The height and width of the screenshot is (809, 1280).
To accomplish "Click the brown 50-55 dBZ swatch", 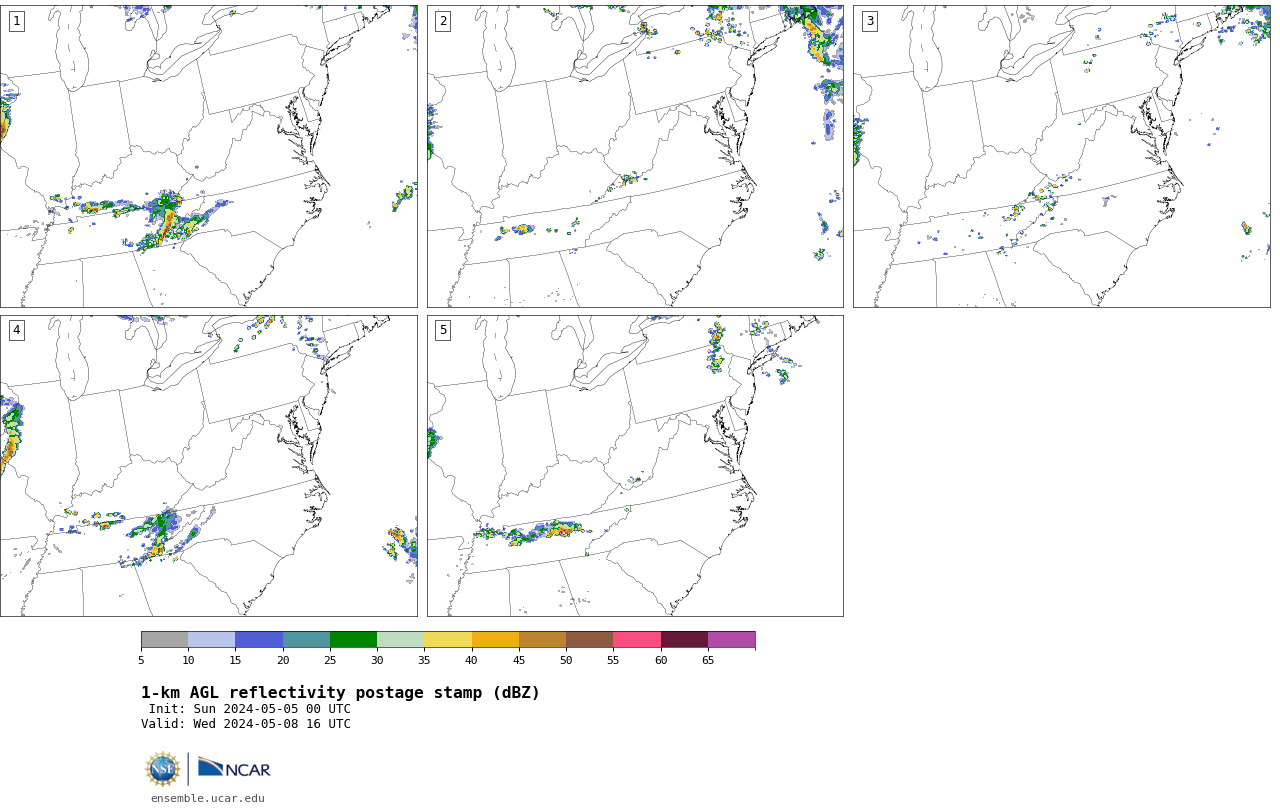I will 589,640.
